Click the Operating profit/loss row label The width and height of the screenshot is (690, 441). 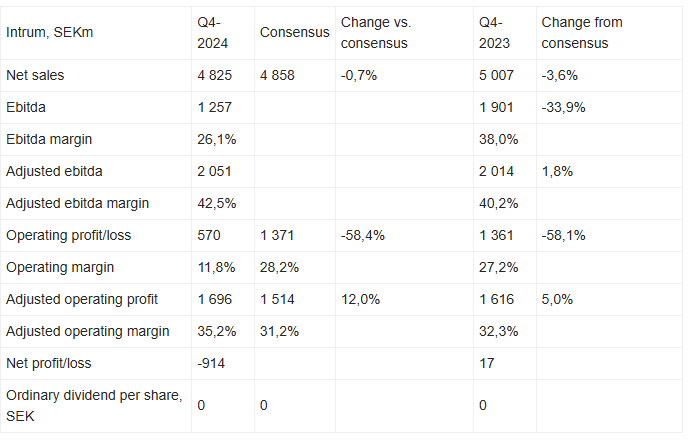pos(67,235)
